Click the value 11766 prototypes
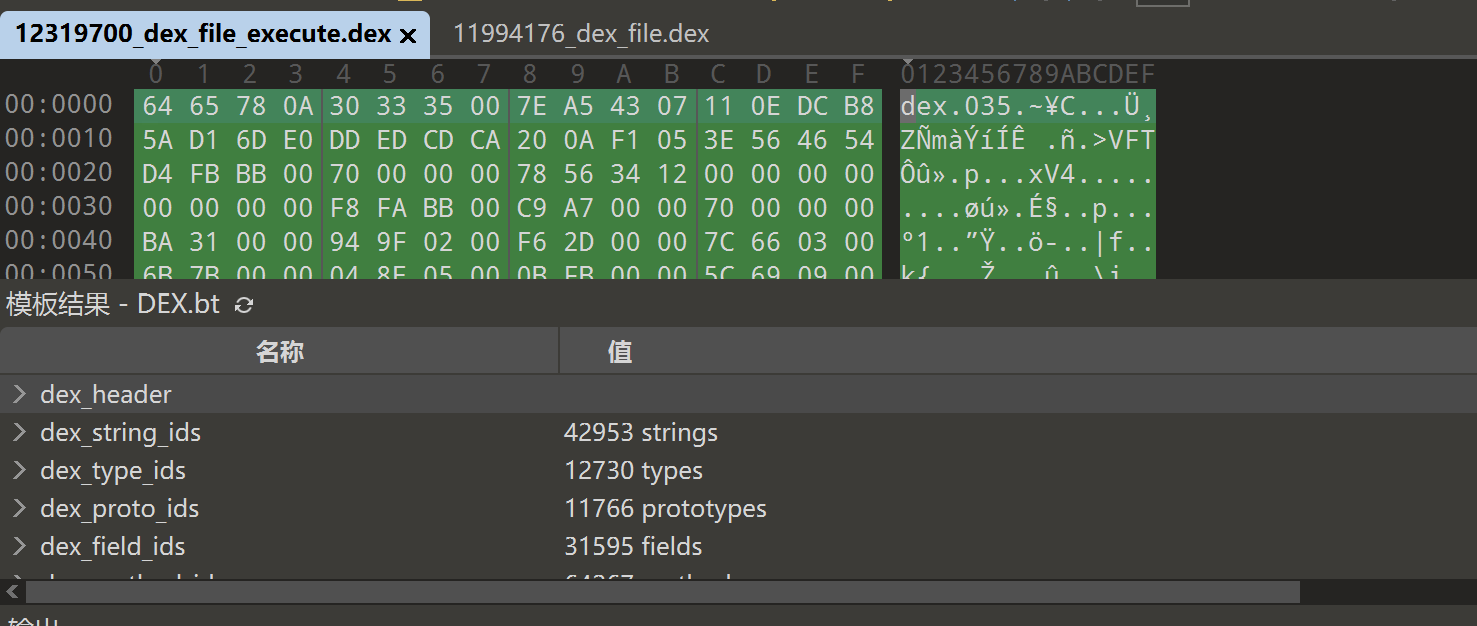 pyautogui.click(x=665, y=508)
